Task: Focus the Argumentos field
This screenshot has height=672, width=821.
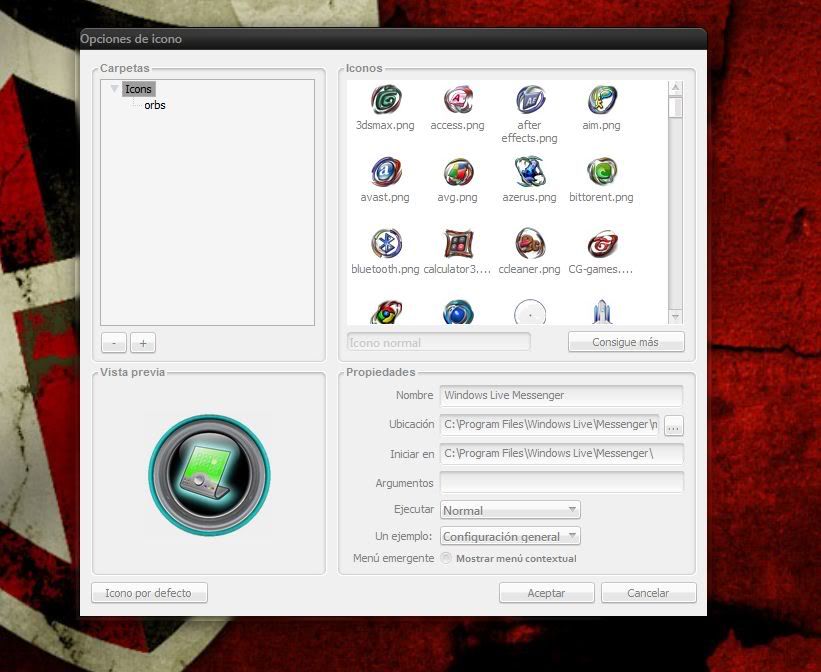Action: click(561, 482)
